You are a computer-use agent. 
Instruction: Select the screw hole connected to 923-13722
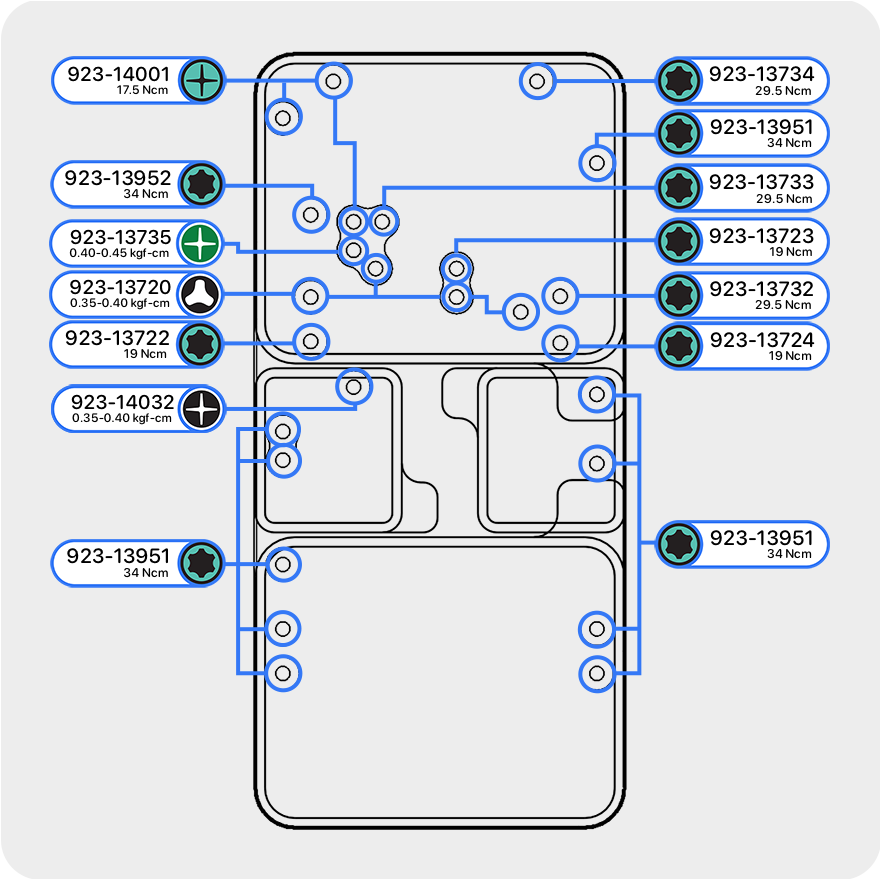pos(310,341)
